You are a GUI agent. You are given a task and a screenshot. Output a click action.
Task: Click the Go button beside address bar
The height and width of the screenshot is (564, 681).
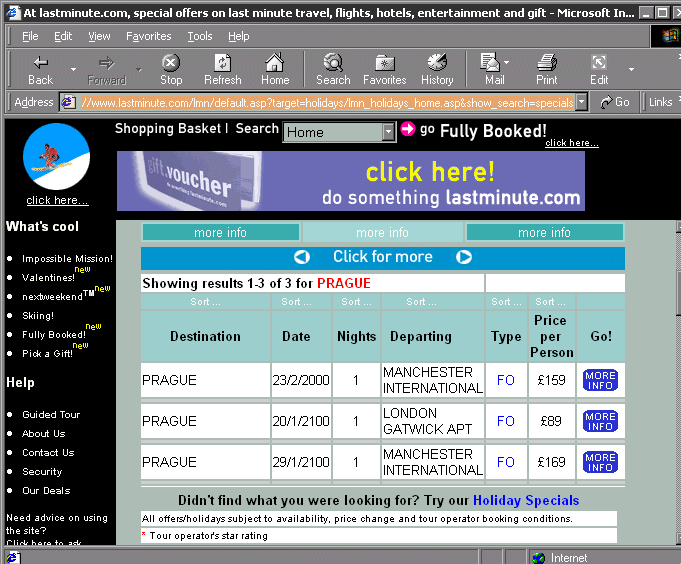(x=615, y=102)
